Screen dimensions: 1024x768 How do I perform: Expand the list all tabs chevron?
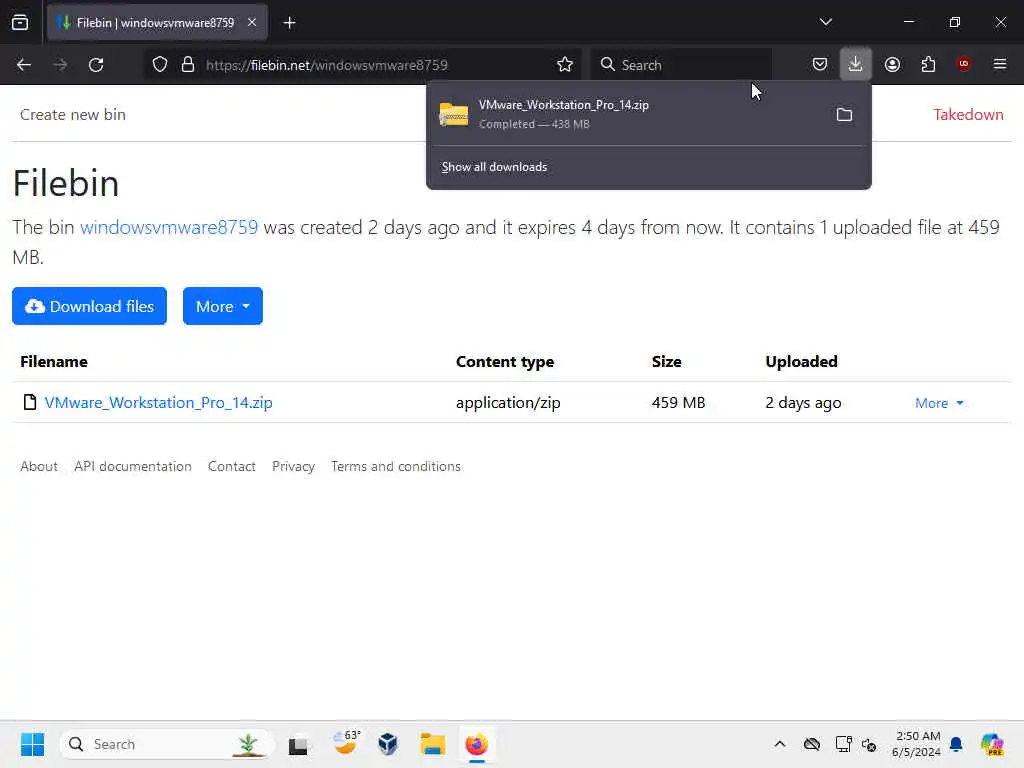point(825,22)
